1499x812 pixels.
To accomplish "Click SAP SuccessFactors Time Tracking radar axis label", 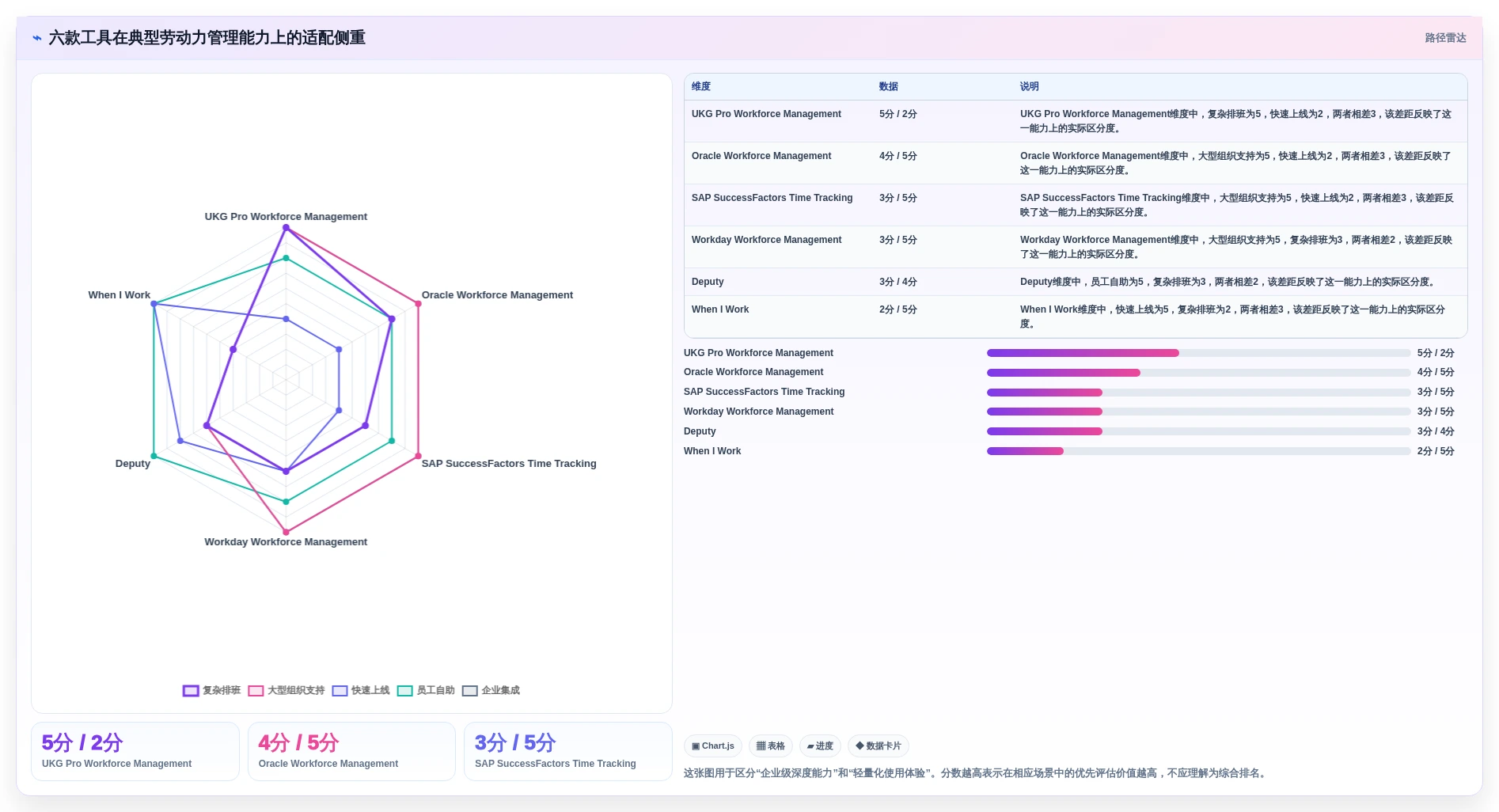I will pos(509,464).
